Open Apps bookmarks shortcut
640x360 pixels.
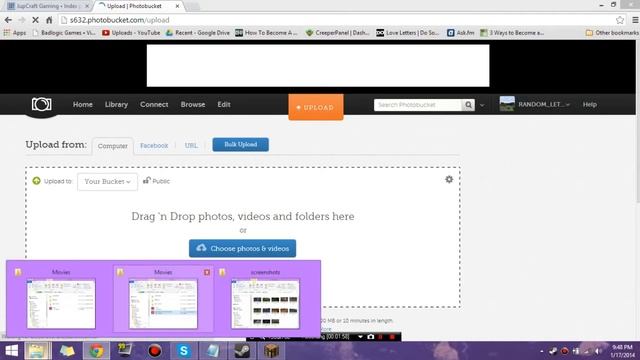(x=15, y=33)
